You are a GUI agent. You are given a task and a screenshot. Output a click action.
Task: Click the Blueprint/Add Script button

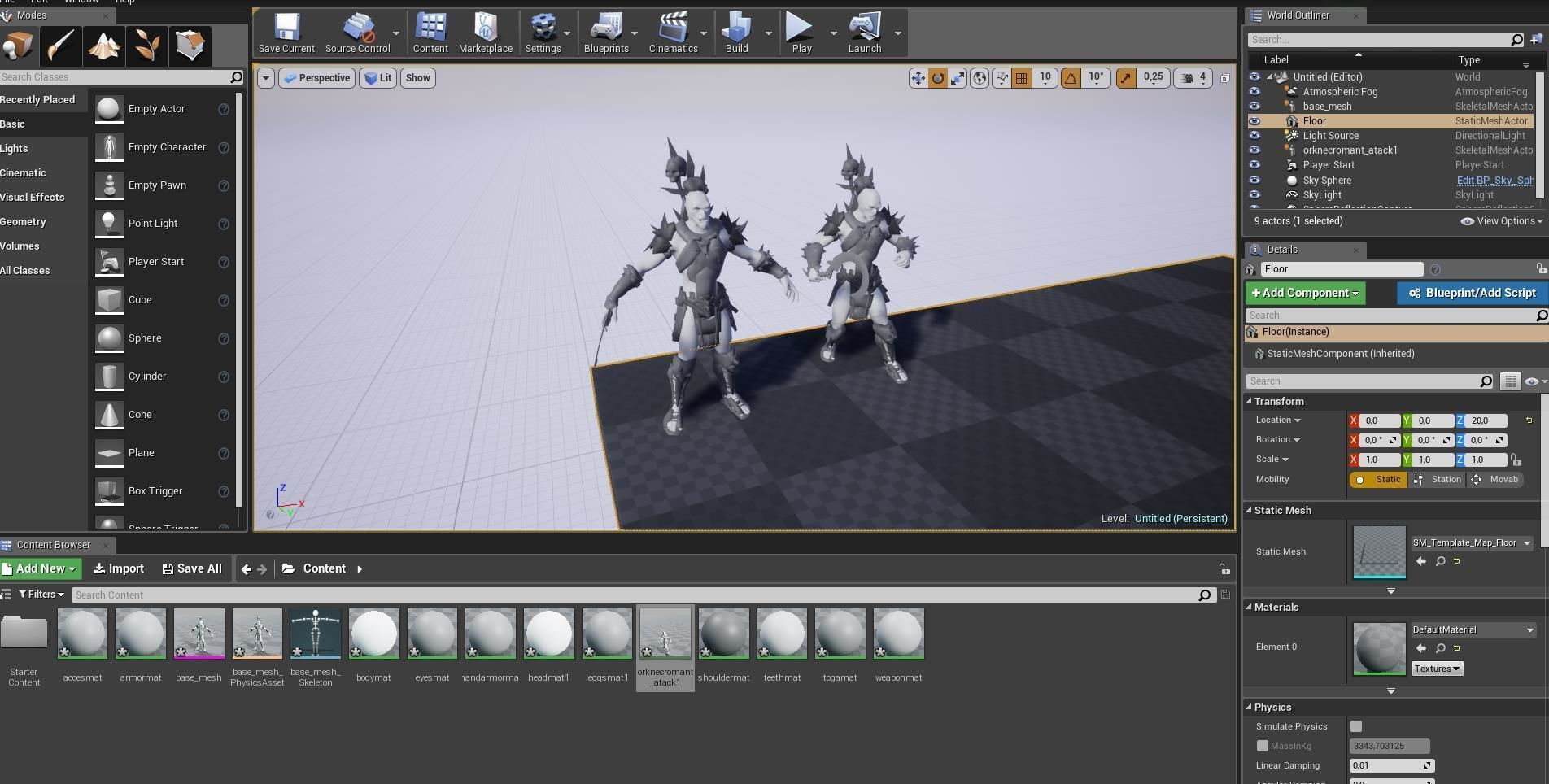1473,293
